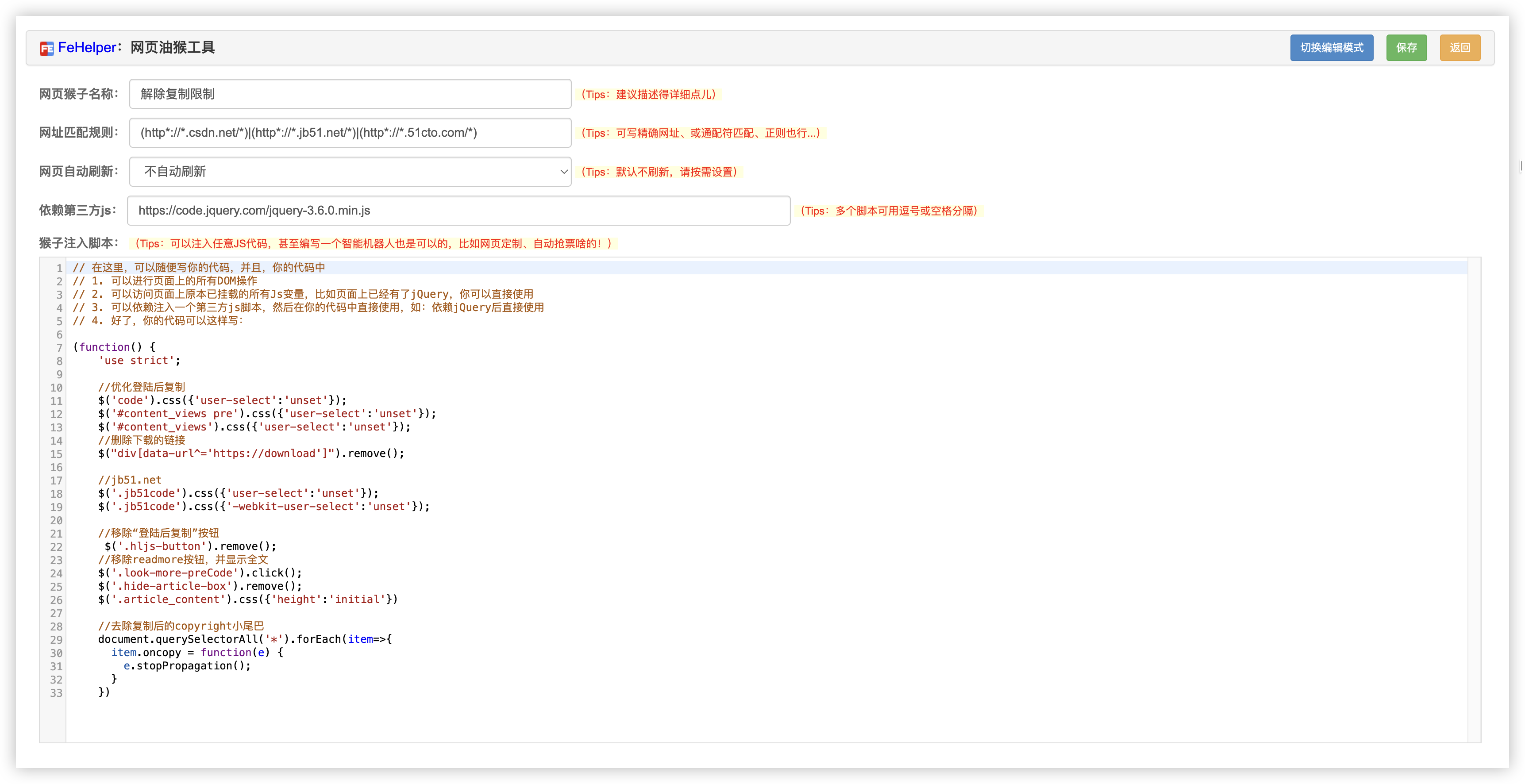Screen dimensions: 1525x784
Task: Click the .hljs-button remove line
Action: [x=190, y=546]
